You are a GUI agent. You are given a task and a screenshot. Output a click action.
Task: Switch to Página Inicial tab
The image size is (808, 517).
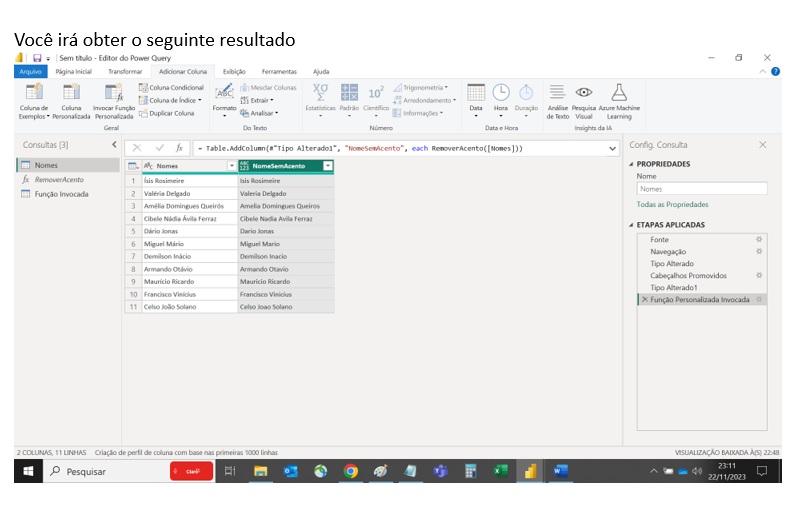73,72
